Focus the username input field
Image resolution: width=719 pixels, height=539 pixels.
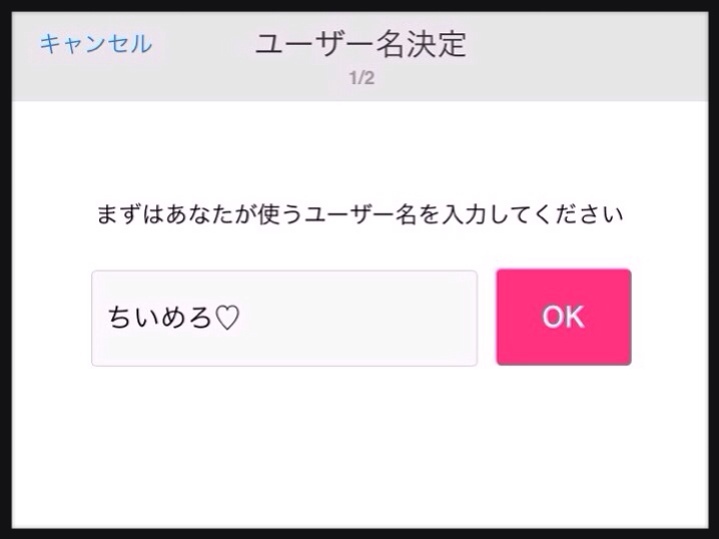[284, 318]
